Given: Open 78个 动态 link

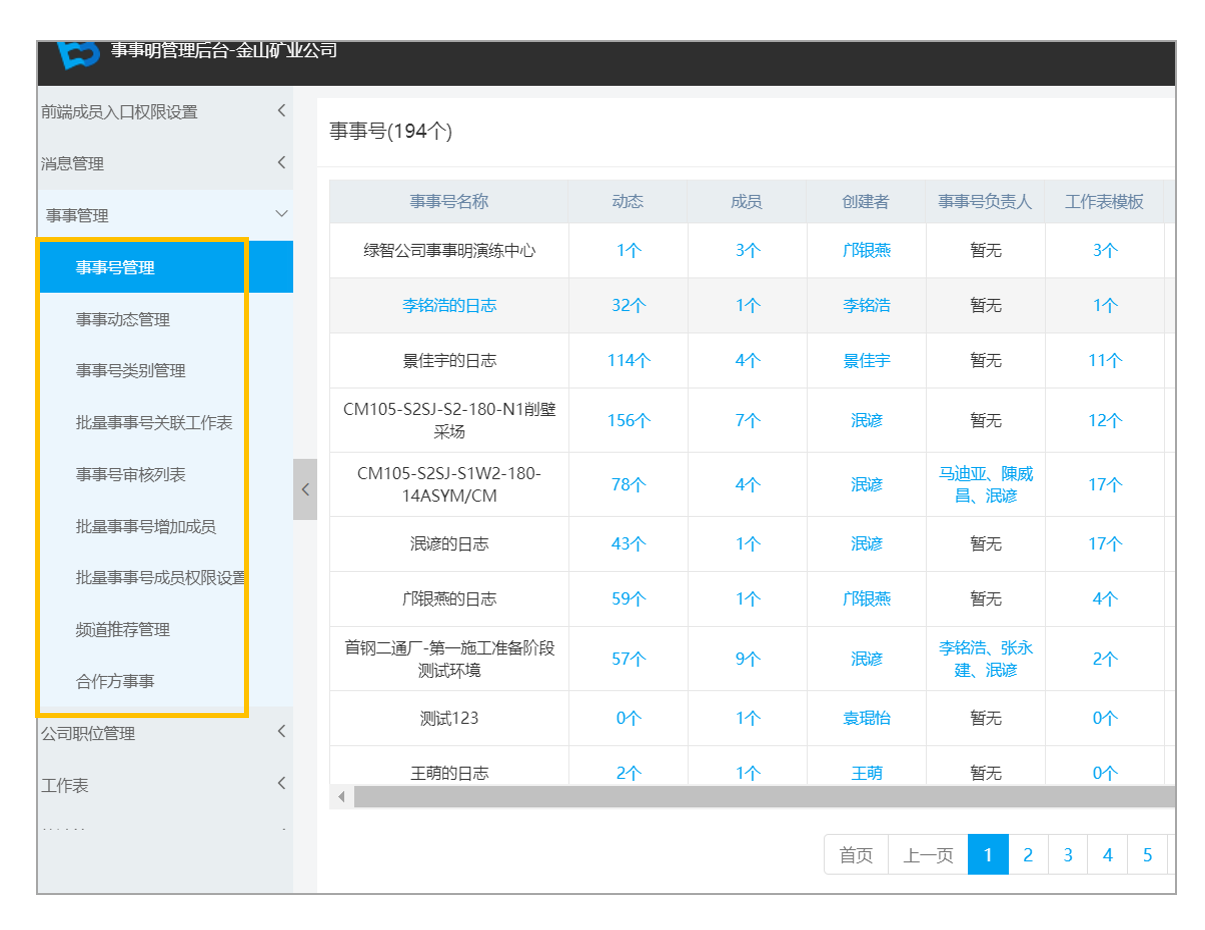Looking at the screenshot, I should point(628,484).
